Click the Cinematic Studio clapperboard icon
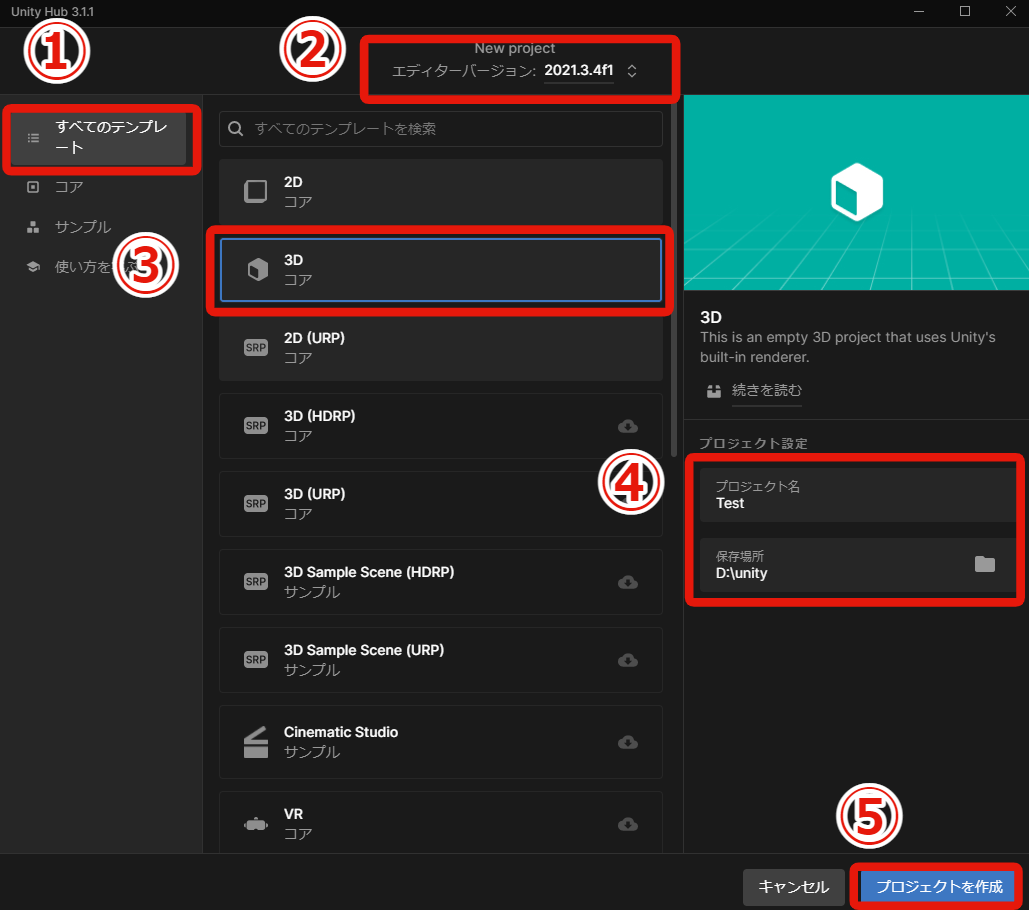Viewport: 1029px width, 910px height. click(x=256, y=742)
